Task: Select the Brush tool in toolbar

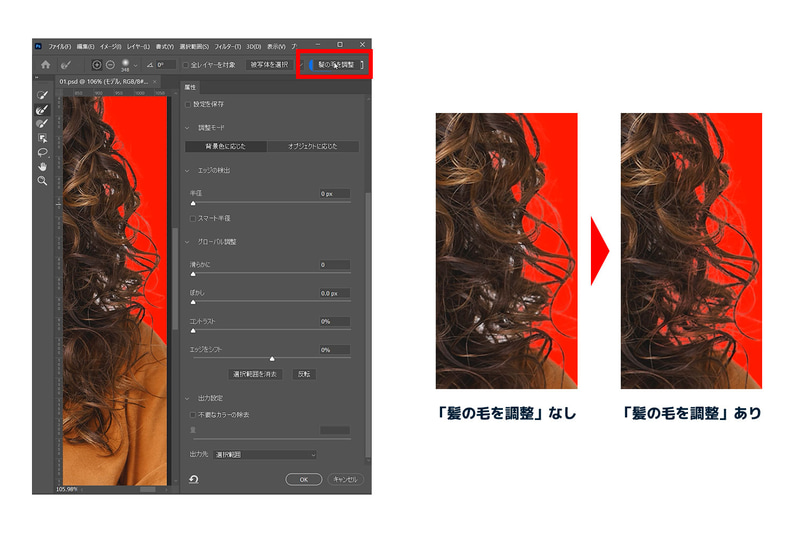Action: pyautogui.click(x=42, y=123)
